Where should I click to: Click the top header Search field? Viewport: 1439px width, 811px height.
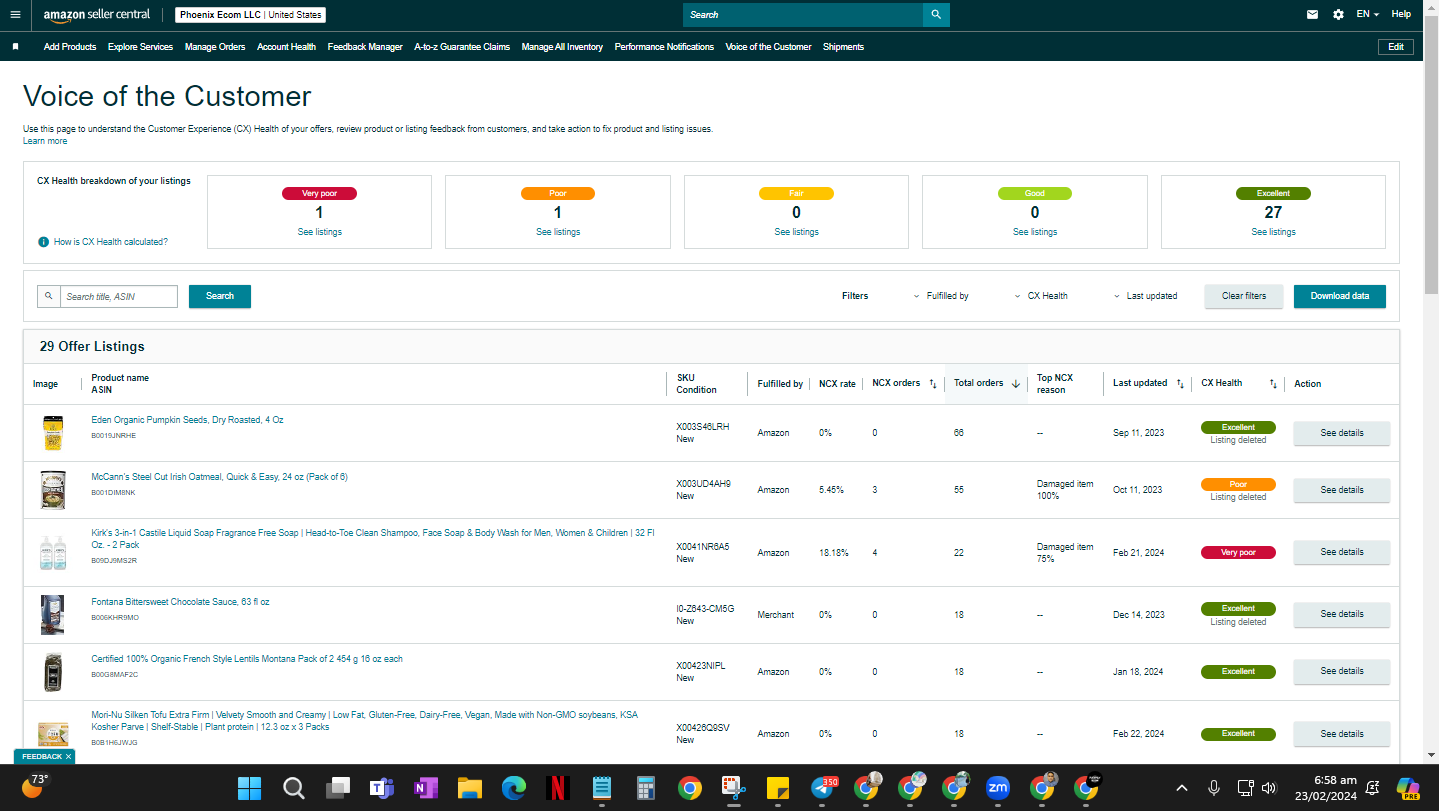tap(803, 15)
